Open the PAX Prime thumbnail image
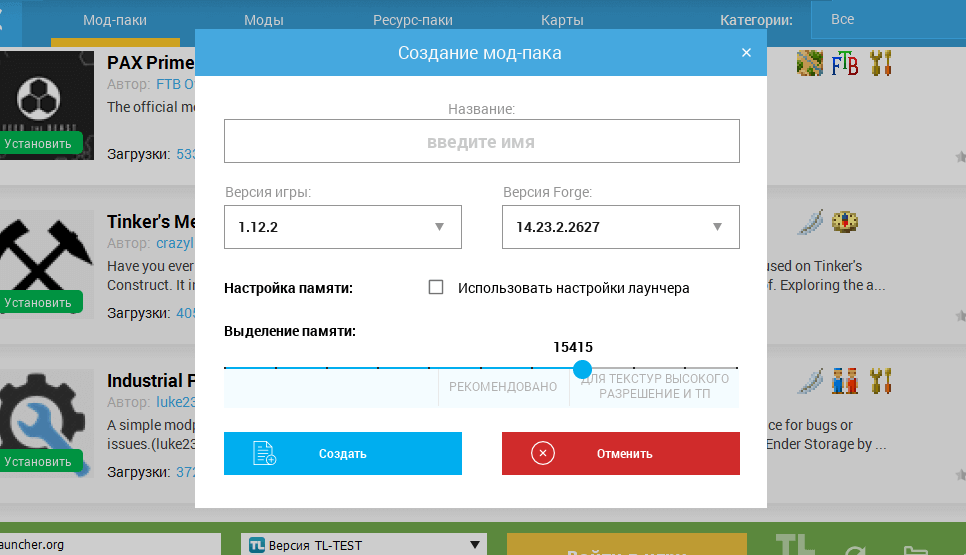The width and height of the screenshot is (966, 555). coord(47,105)
